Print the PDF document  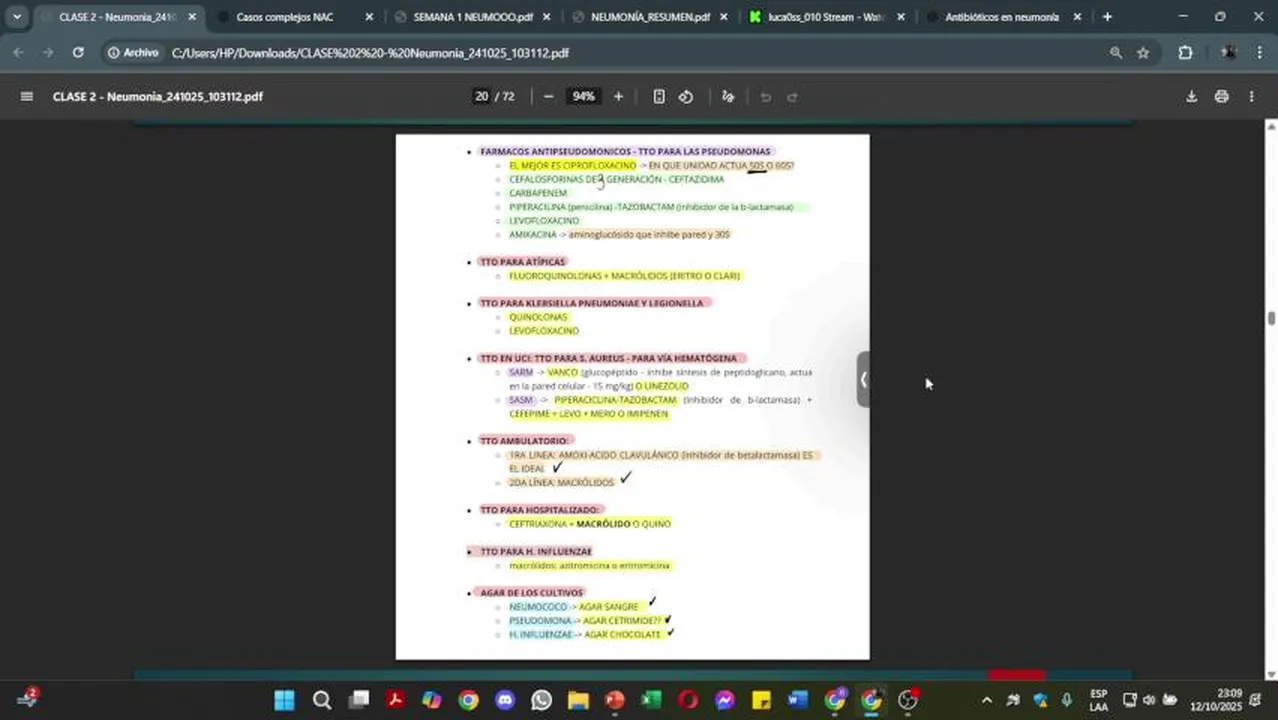tap(1221, 97)
